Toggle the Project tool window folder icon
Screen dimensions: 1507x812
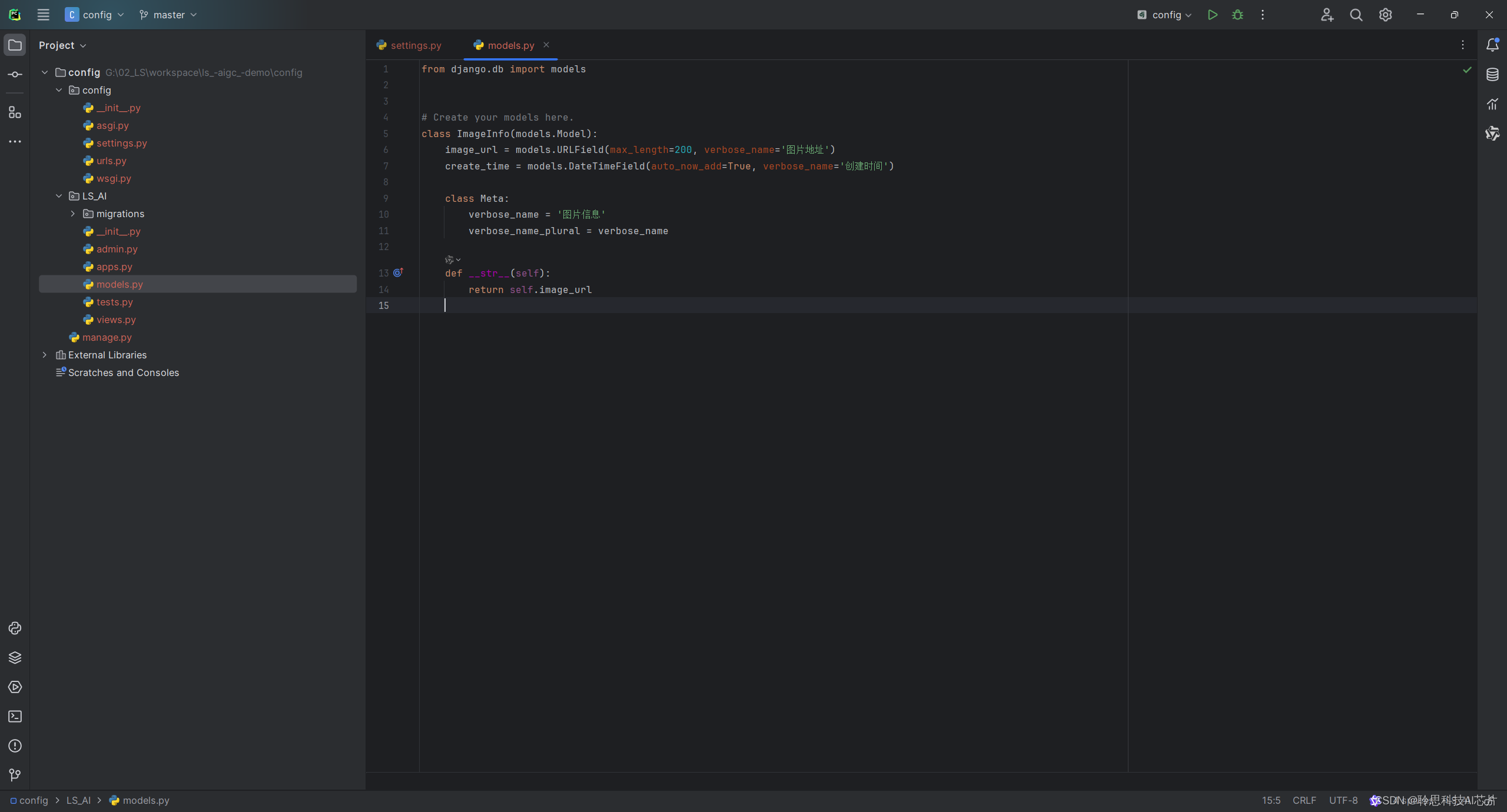[x=15, y=45]
